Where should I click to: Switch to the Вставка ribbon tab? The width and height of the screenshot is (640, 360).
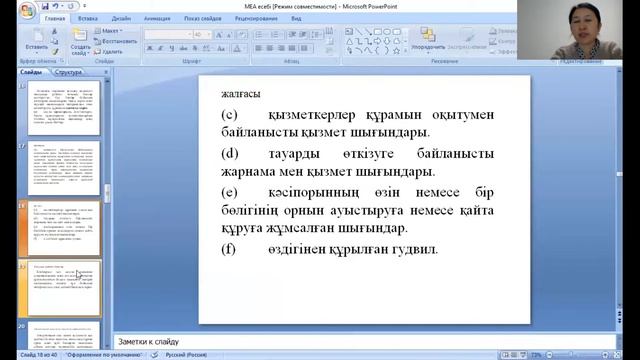[87, 19]
